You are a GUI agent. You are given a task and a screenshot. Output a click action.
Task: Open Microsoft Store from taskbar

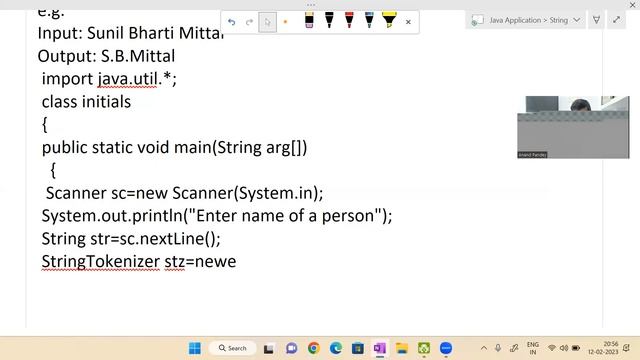(x=358, y=349)
